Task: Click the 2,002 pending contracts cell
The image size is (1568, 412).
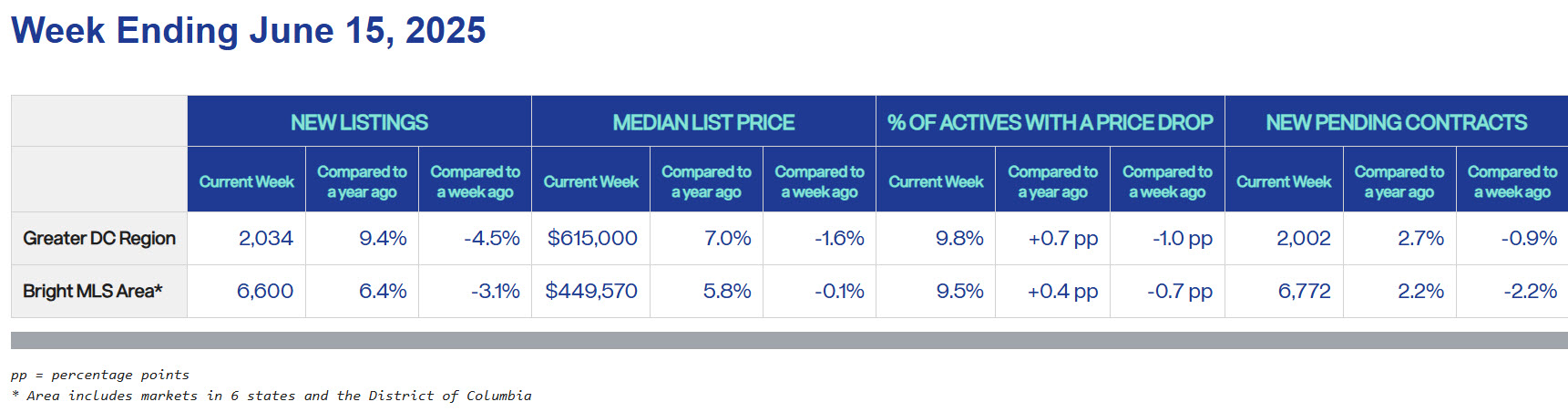Action: [x=1304, y=239]
